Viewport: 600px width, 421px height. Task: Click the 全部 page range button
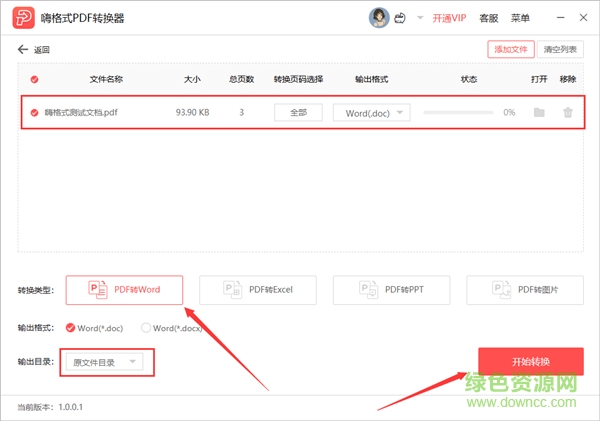[298, 113]
